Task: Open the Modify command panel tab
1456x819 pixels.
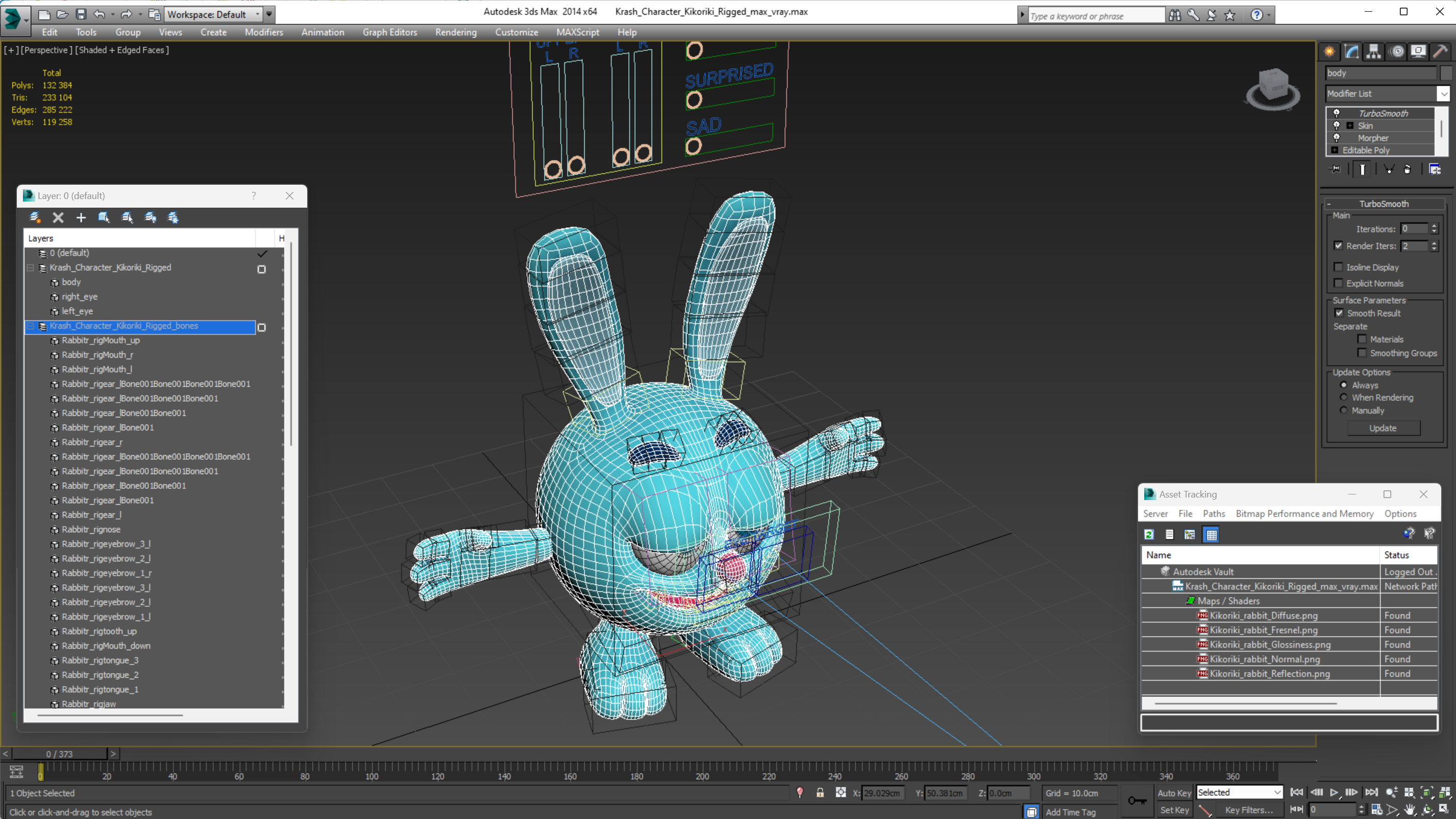Action: (x=1351, y=52)
